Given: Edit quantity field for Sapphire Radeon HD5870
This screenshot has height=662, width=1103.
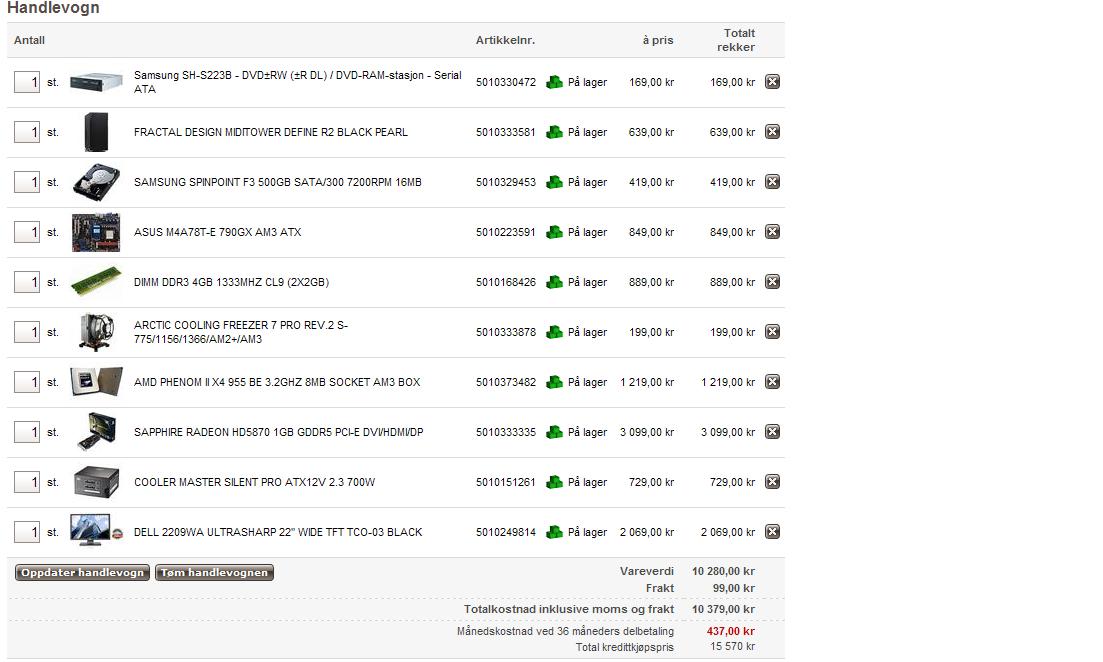Looking at the screenshot, I should [27, 432].
